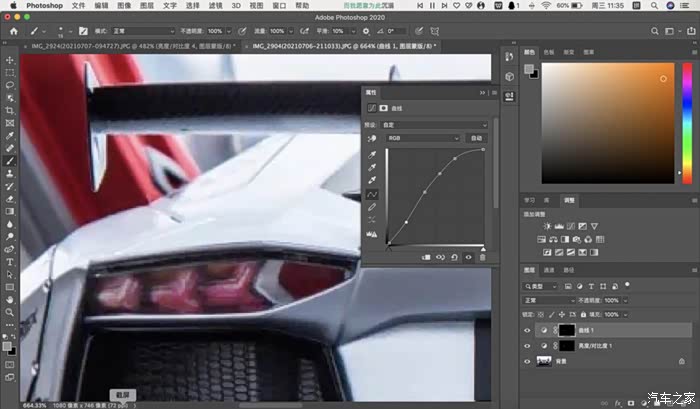Click the pencil draw-curve tool in Curves

coord(372,207)
